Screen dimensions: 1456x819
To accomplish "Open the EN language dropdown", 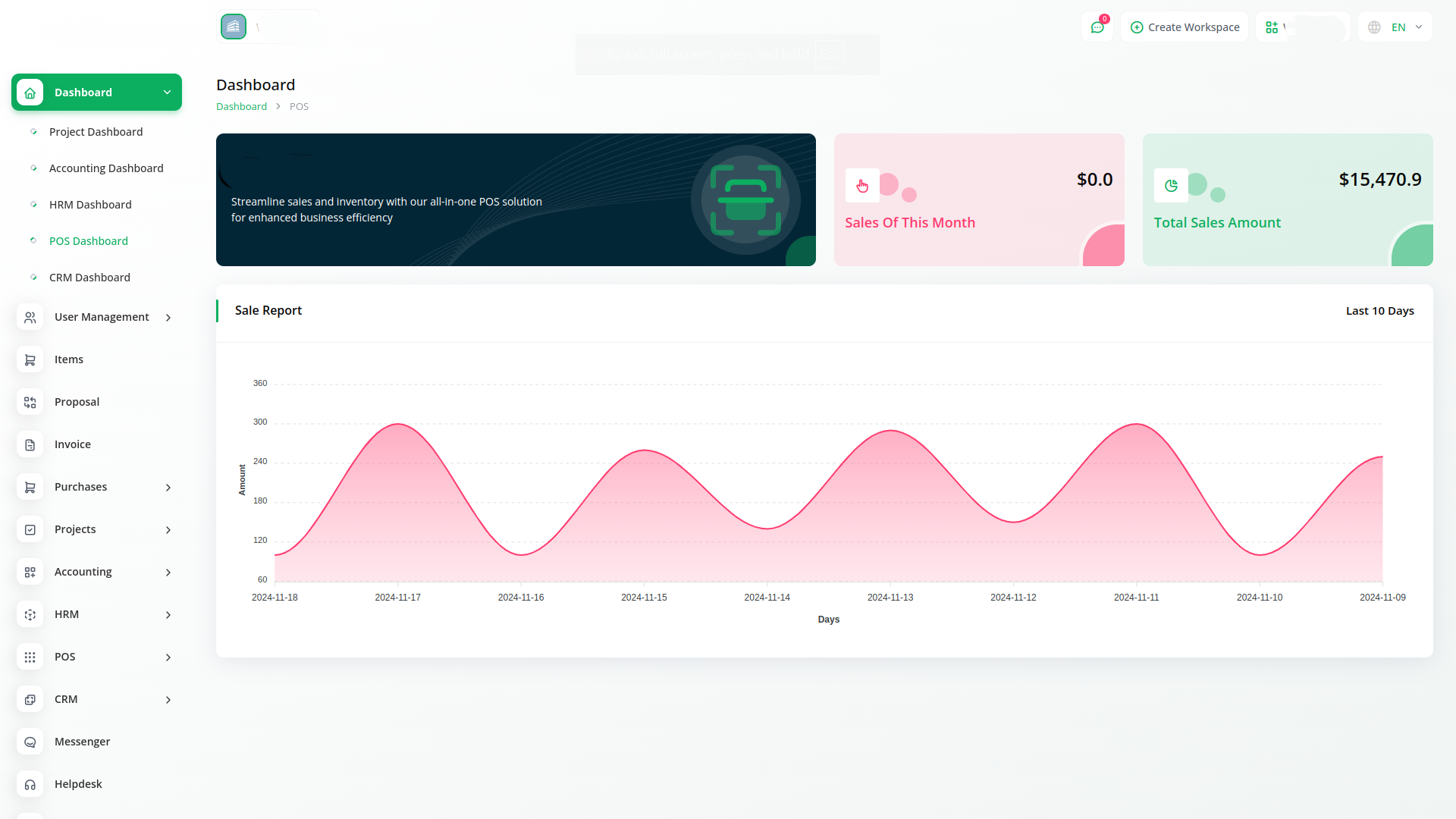I will point(1396,27).
